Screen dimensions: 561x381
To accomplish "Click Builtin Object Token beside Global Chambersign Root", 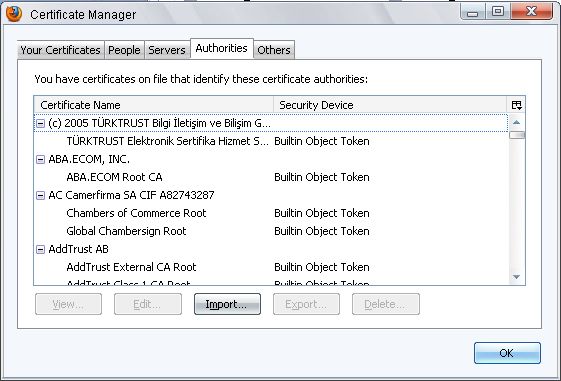I will click(x=322, y=231).
